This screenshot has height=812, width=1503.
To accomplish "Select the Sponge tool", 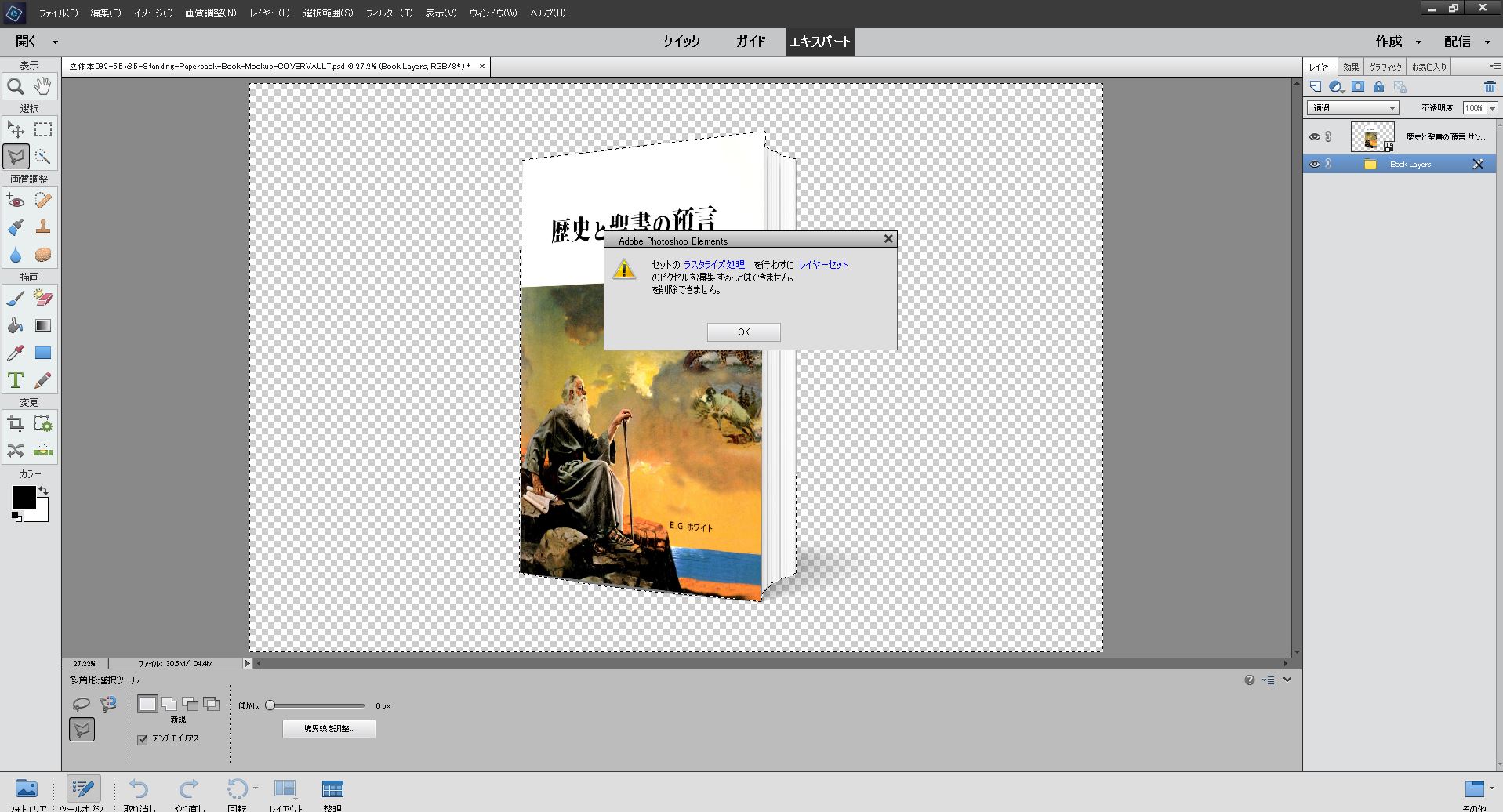I will point(43,255).
